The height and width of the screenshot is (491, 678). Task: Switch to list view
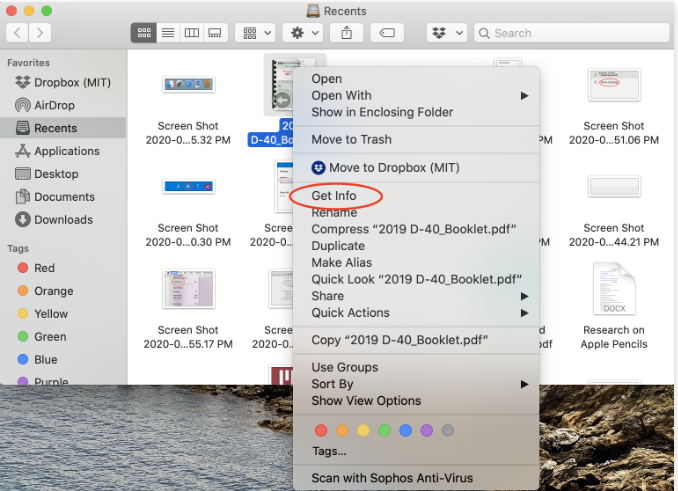pyautogui.click(x=168, y=33)
